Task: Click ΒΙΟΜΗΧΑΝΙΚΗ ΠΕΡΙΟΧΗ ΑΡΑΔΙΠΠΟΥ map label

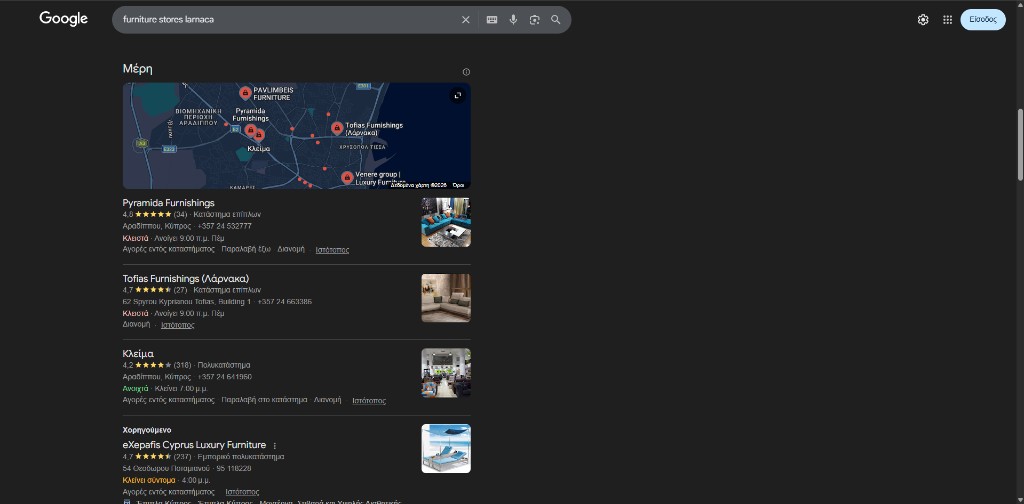Action: click(x=199, y=117)
